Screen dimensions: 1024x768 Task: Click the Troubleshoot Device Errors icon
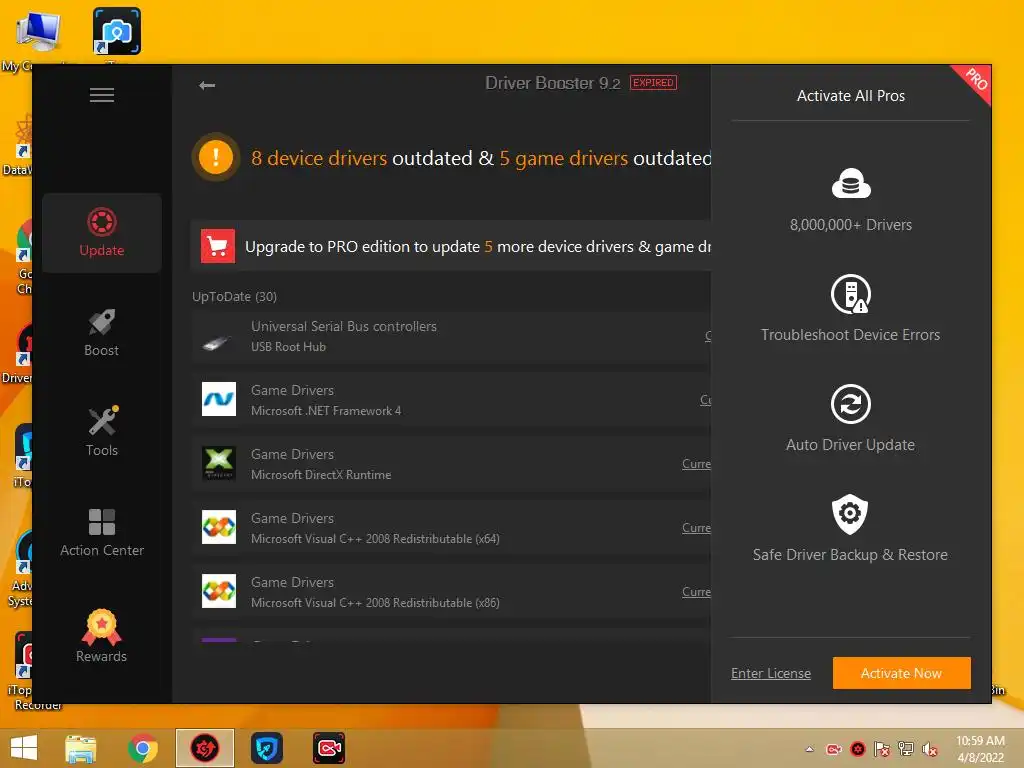tap(850, 294)
